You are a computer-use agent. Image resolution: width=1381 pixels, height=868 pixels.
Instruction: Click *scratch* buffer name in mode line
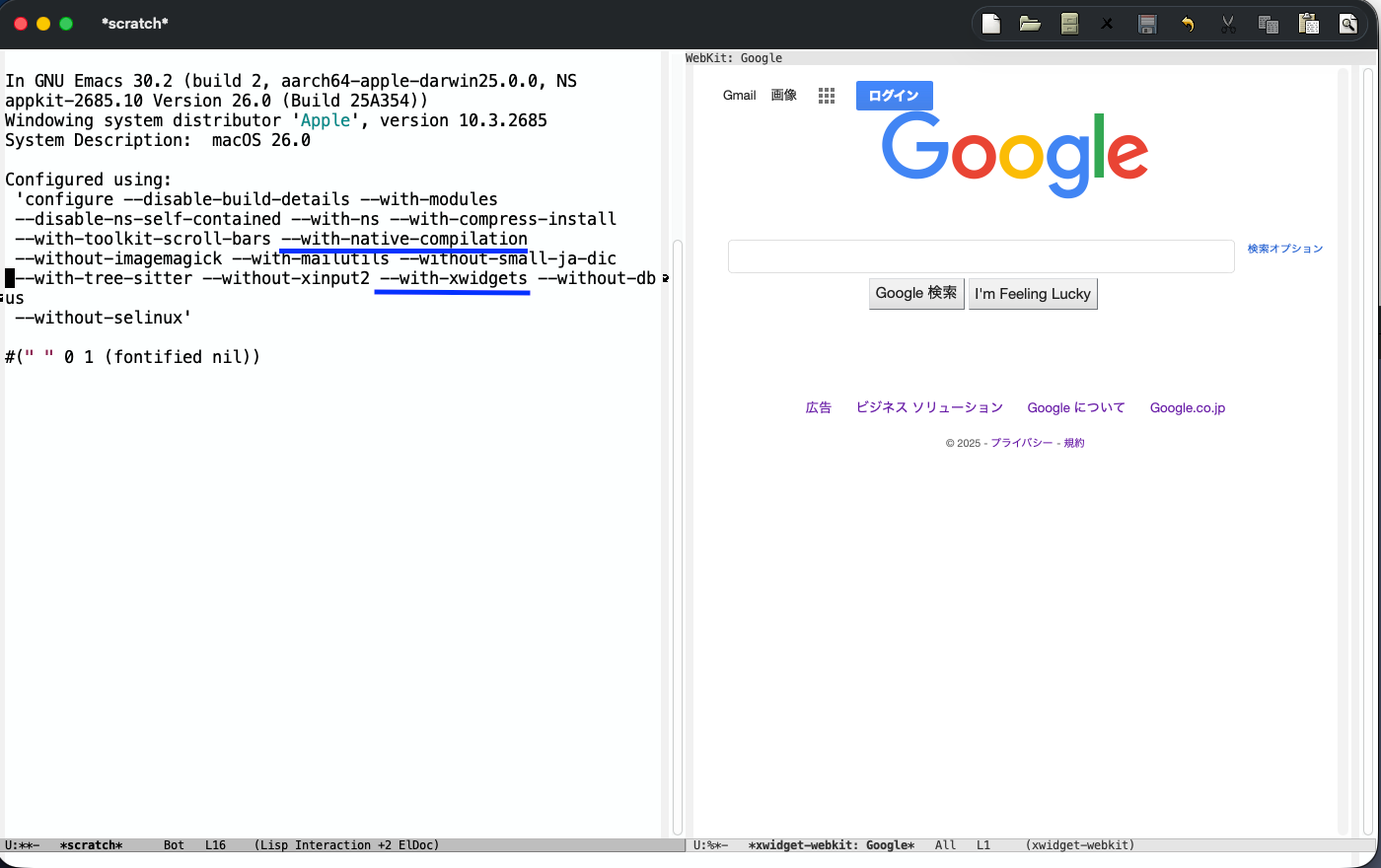pyautogui.click(x=91, y=845)
